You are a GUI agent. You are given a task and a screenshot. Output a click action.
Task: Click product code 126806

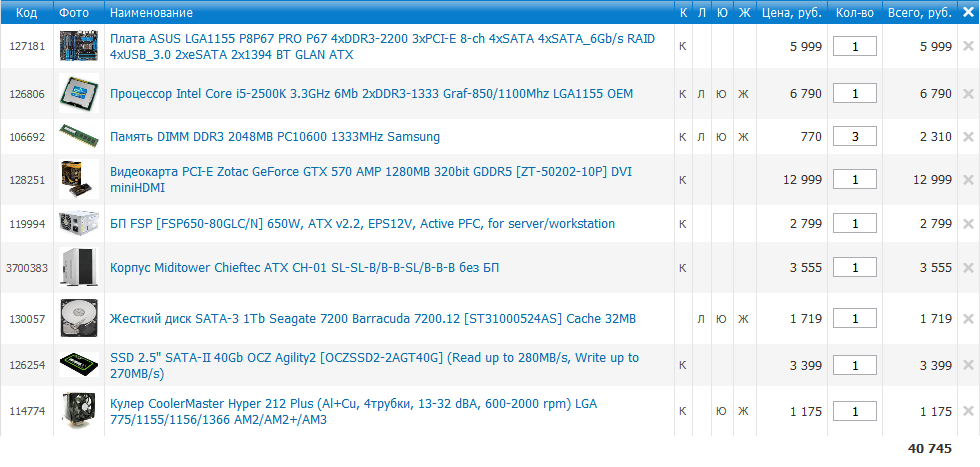tap(27, 94)
